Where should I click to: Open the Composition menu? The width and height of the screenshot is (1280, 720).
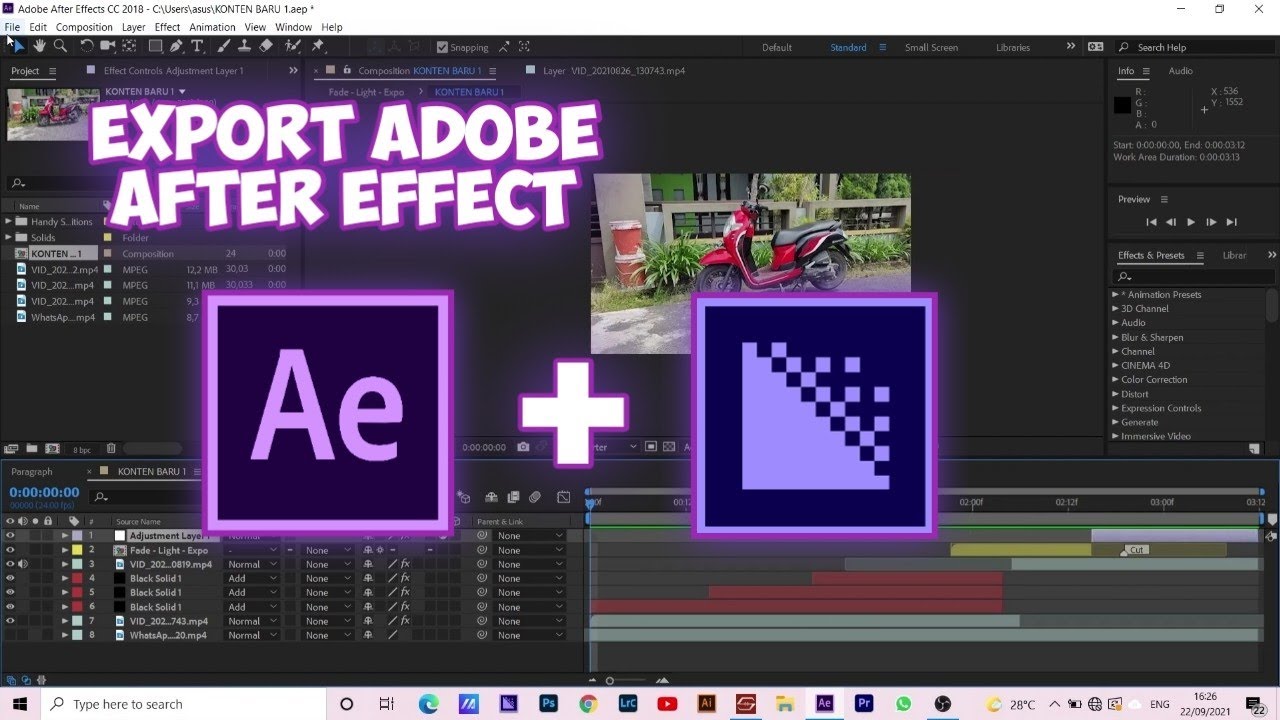click(84, 27)
